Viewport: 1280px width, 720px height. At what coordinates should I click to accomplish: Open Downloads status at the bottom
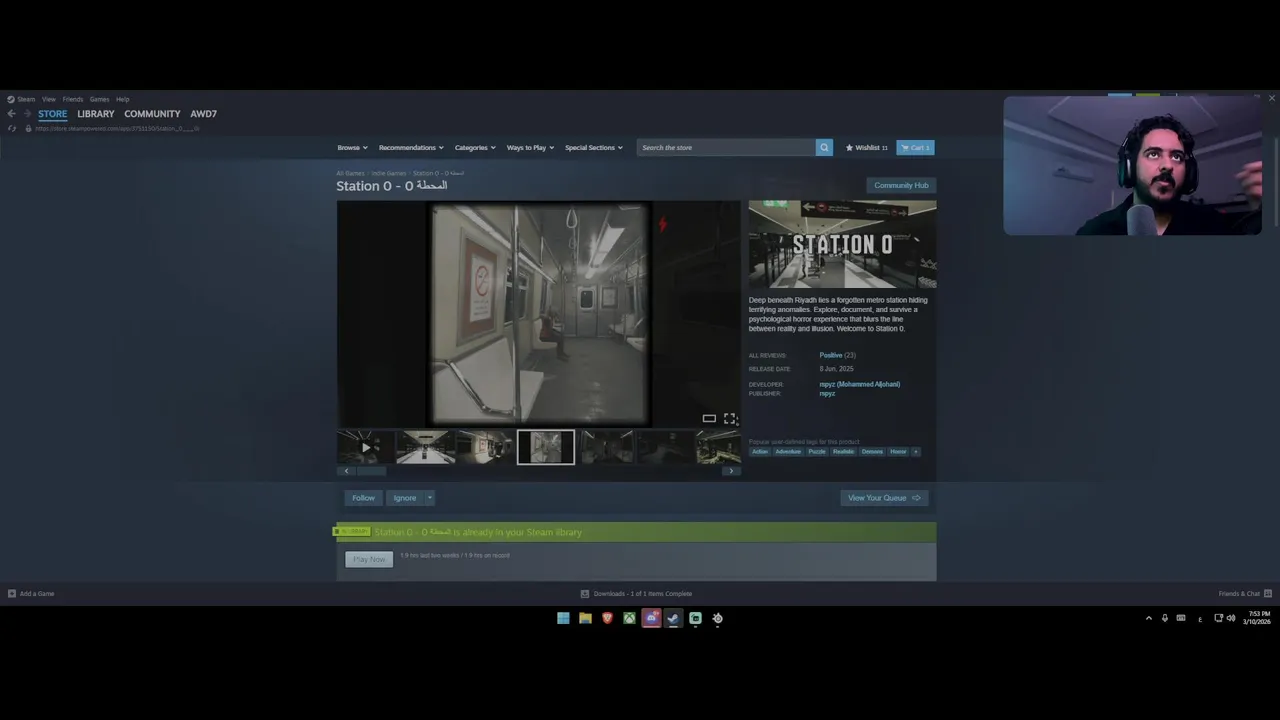(637, 593)
